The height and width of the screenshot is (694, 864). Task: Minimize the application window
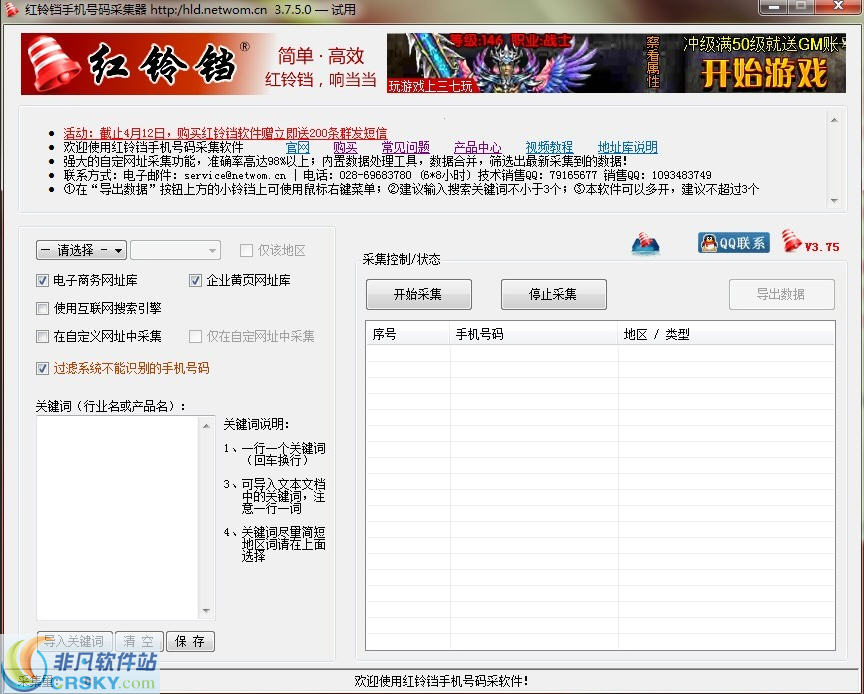click(x=774, y=7)
